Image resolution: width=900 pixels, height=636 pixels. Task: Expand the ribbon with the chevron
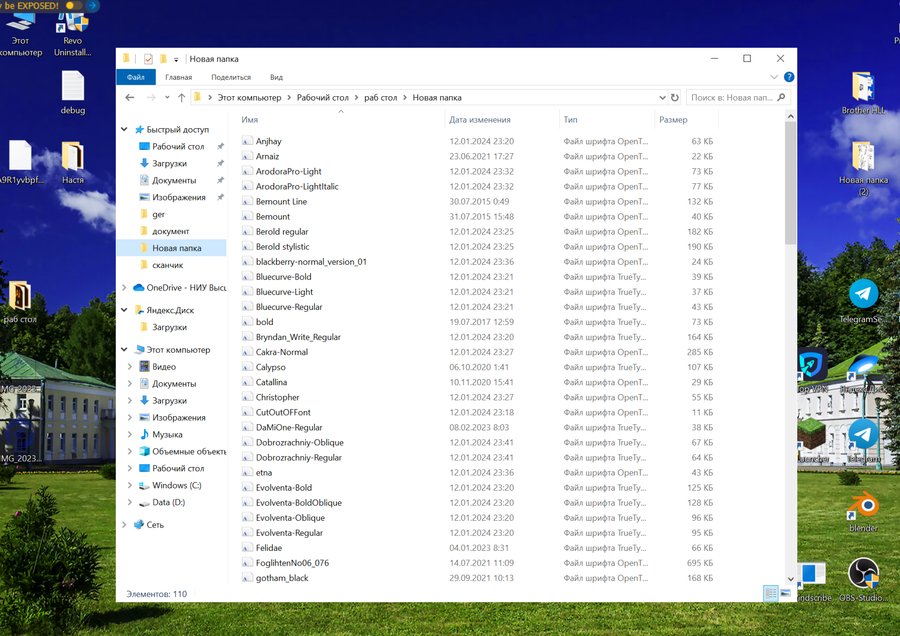[774, 77]
